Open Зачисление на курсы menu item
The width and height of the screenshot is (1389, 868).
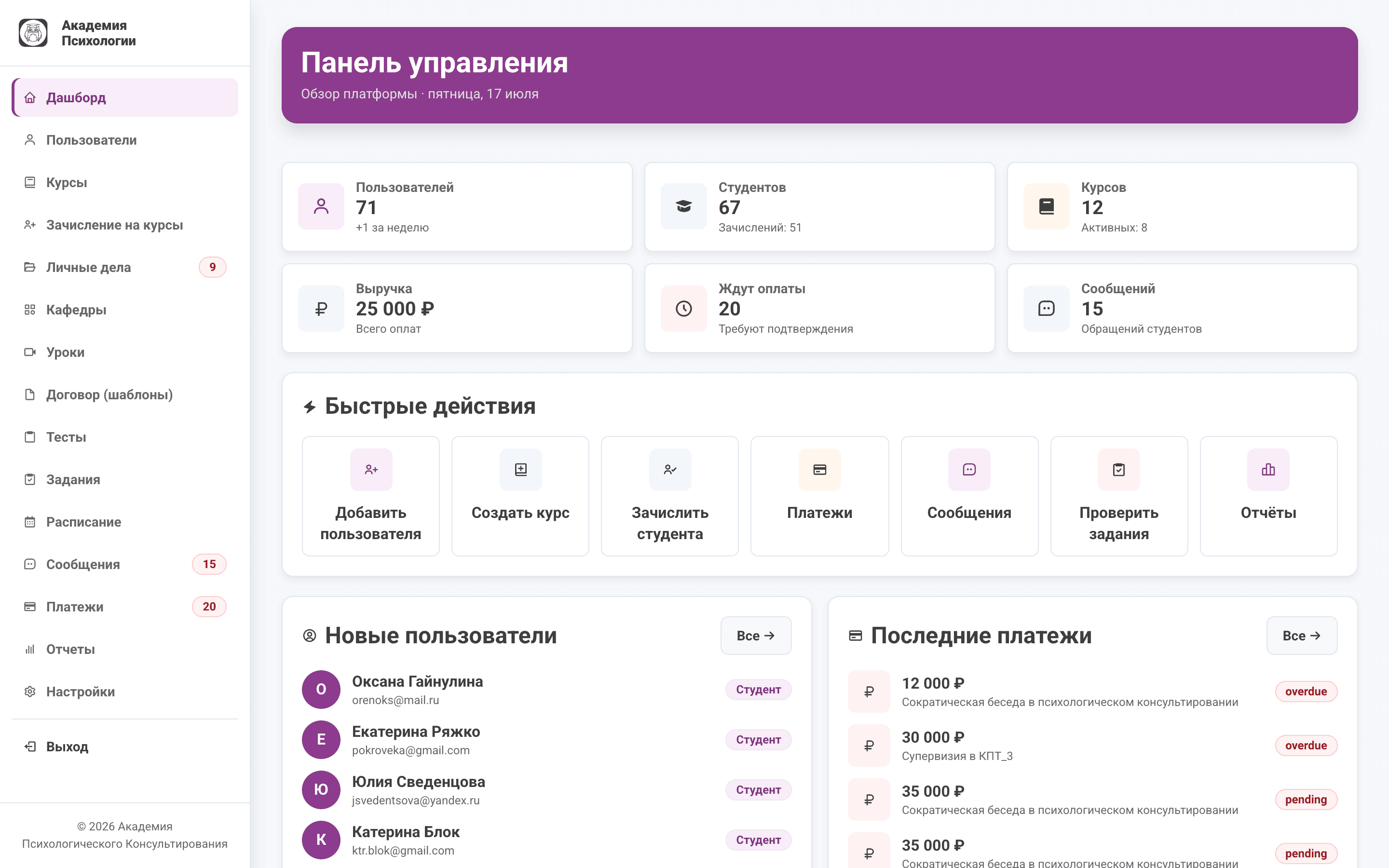[125, 225]
